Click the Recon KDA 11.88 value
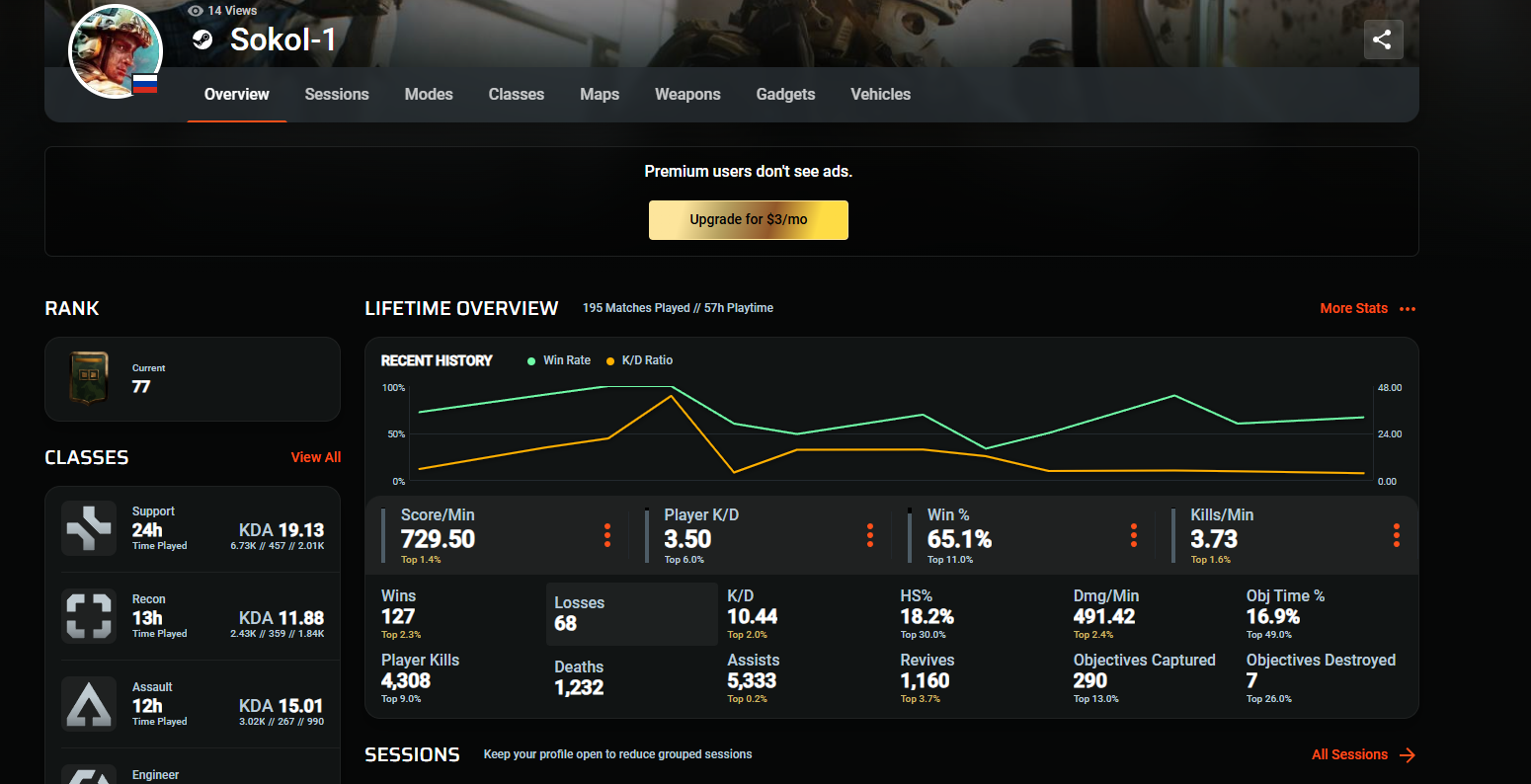 tap(282, 618)
